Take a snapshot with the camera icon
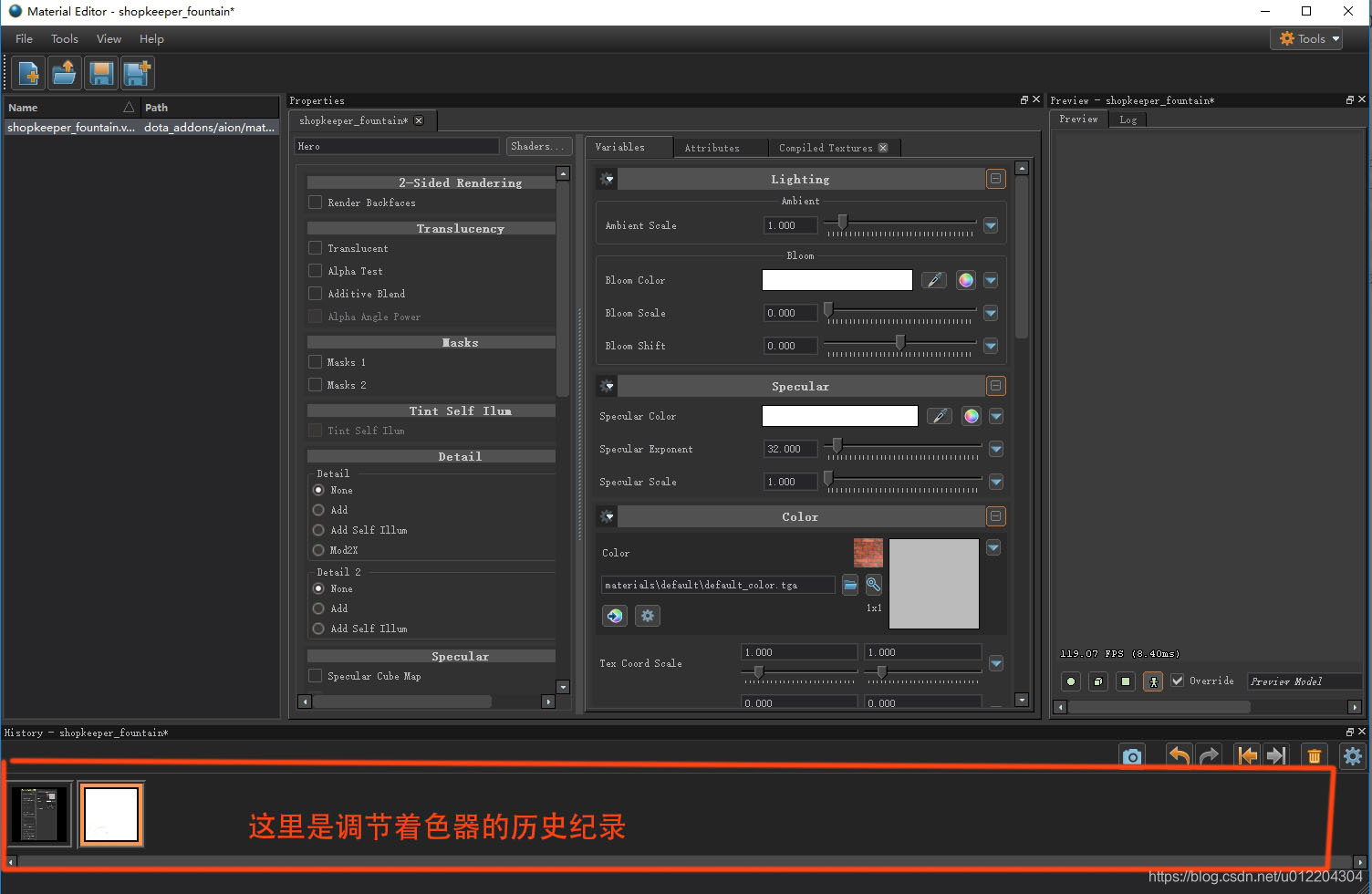 tap(1131, 755)
